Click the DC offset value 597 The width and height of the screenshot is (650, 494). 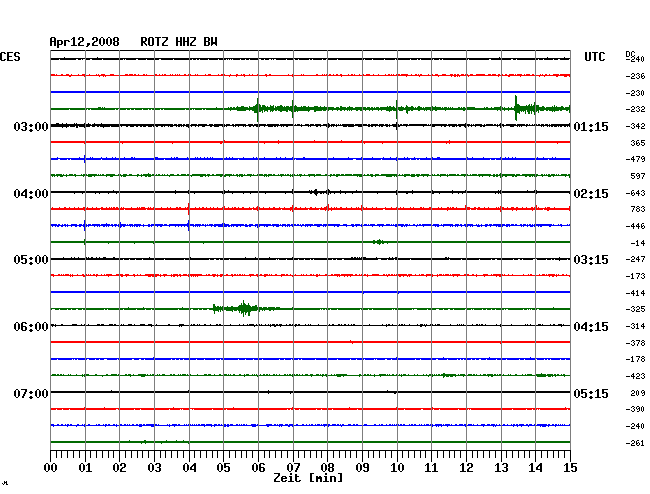[x=638, y=176]
